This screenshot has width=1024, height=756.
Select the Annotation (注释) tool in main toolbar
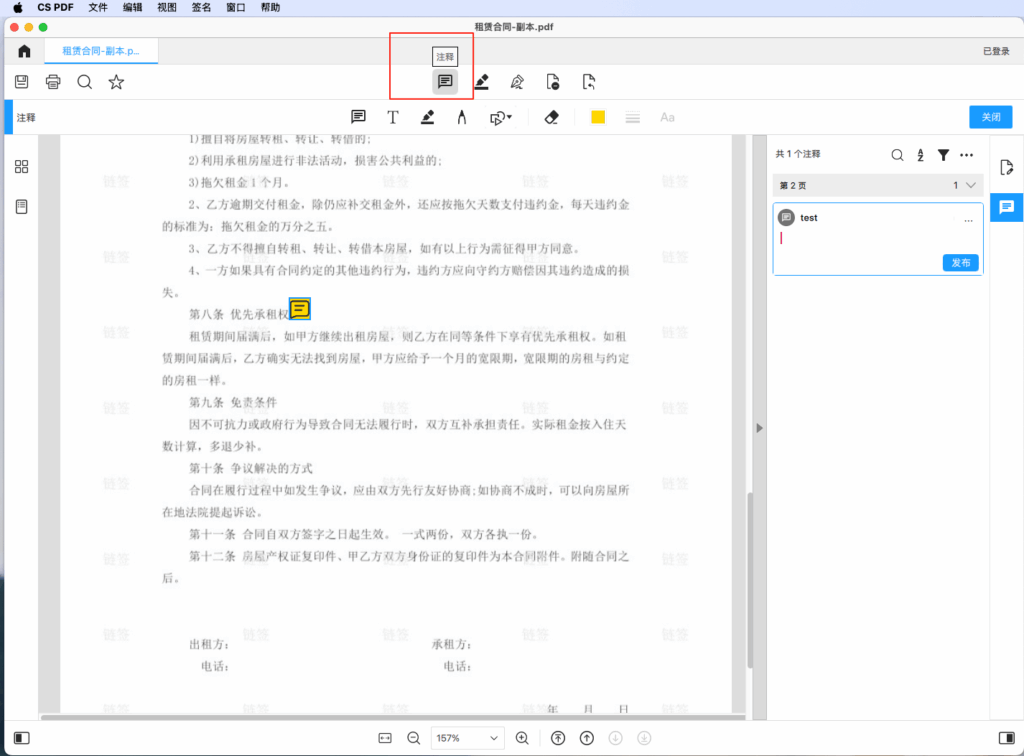pyautogui.click(x=445, y=82)
